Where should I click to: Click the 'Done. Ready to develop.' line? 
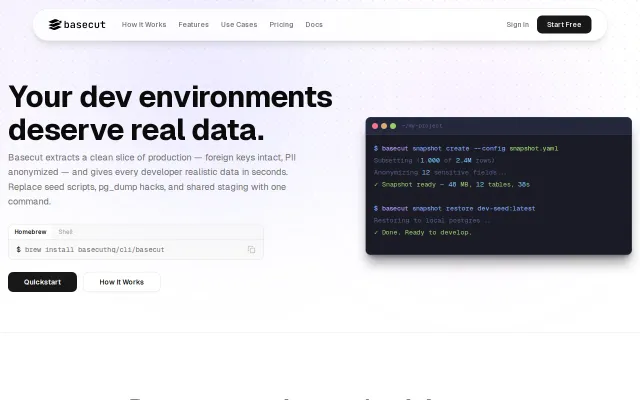[x=423, y=233]
